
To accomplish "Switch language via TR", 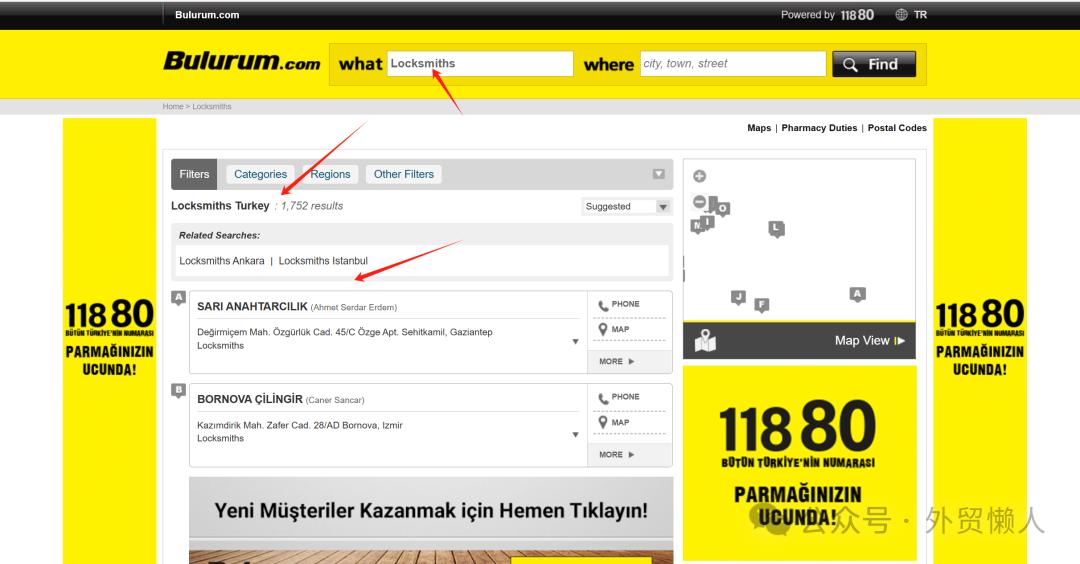I will coord(920,14).
